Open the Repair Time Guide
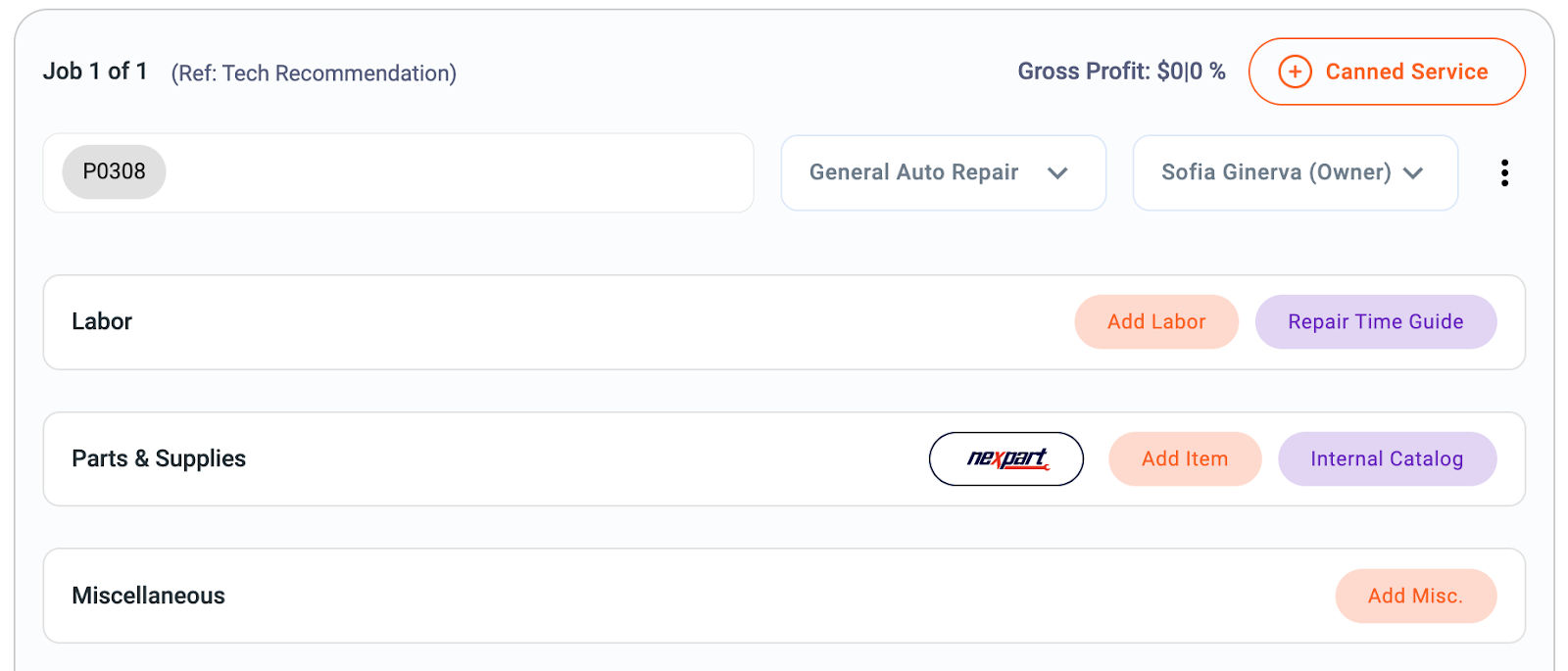This screenshot has height=671, width=1568. point(1375,321)
